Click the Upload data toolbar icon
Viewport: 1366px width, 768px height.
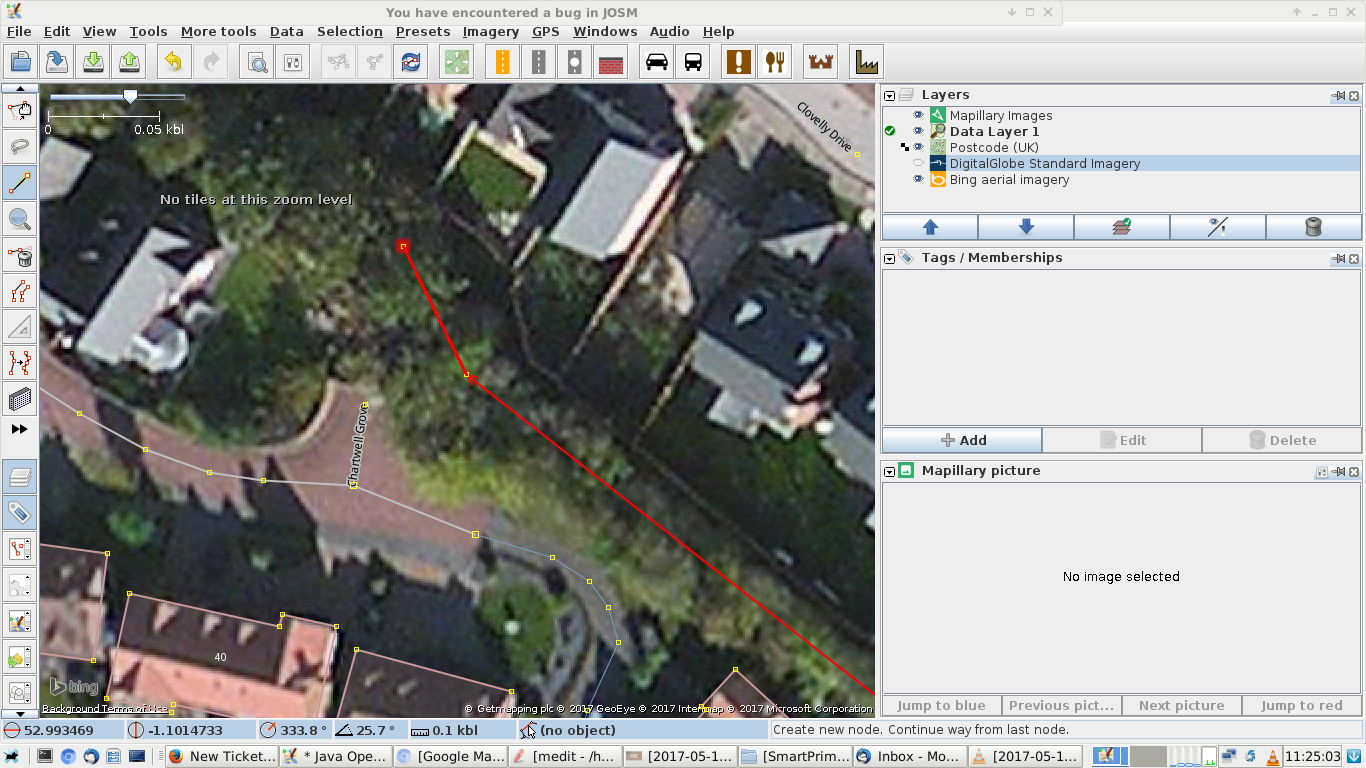tap(130, 62)
